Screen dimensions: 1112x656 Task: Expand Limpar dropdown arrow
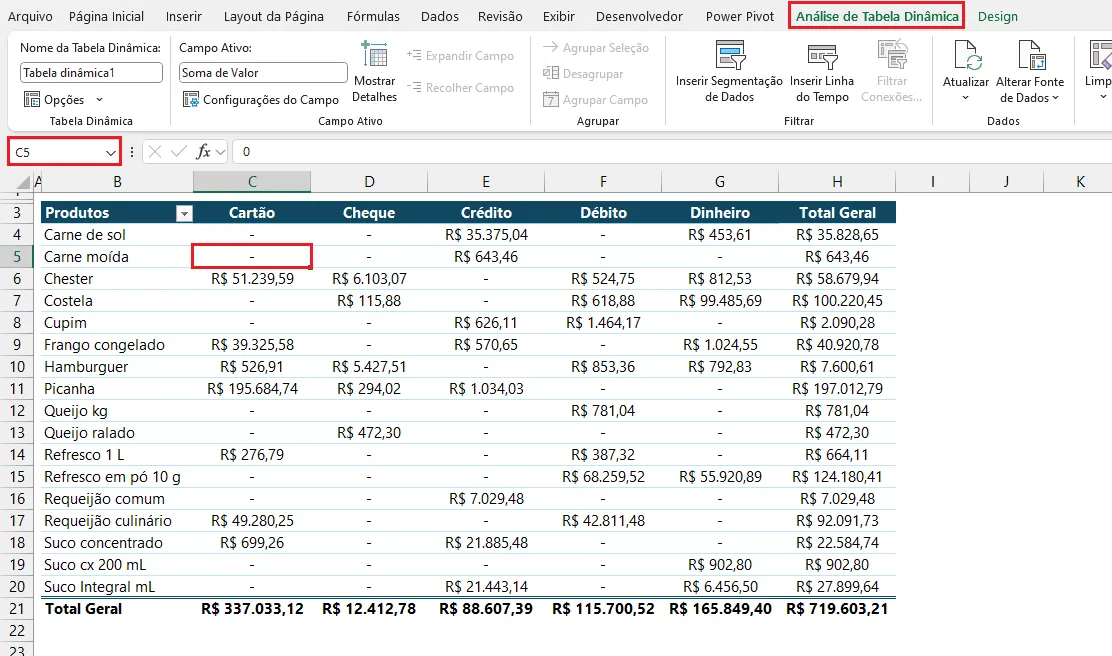[x=1103, y=97]
